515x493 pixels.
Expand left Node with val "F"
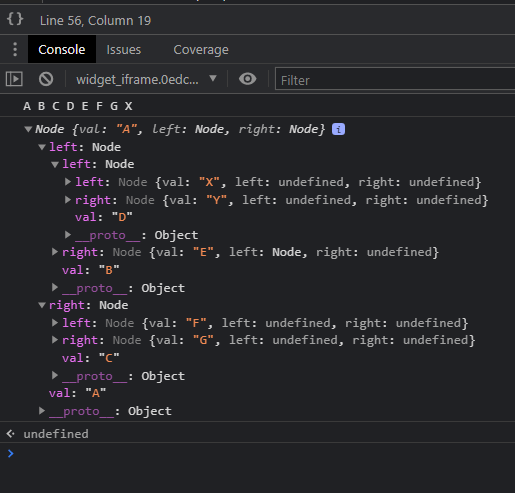tap(55, 322)
